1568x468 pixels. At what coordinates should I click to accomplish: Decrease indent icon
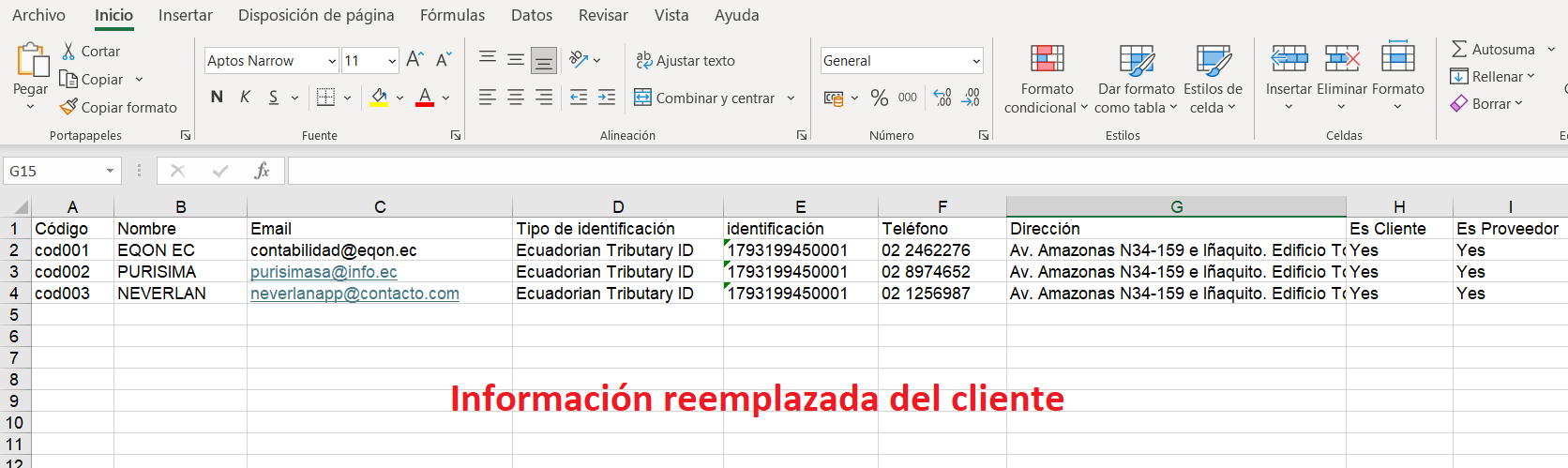tap(579, 98)
